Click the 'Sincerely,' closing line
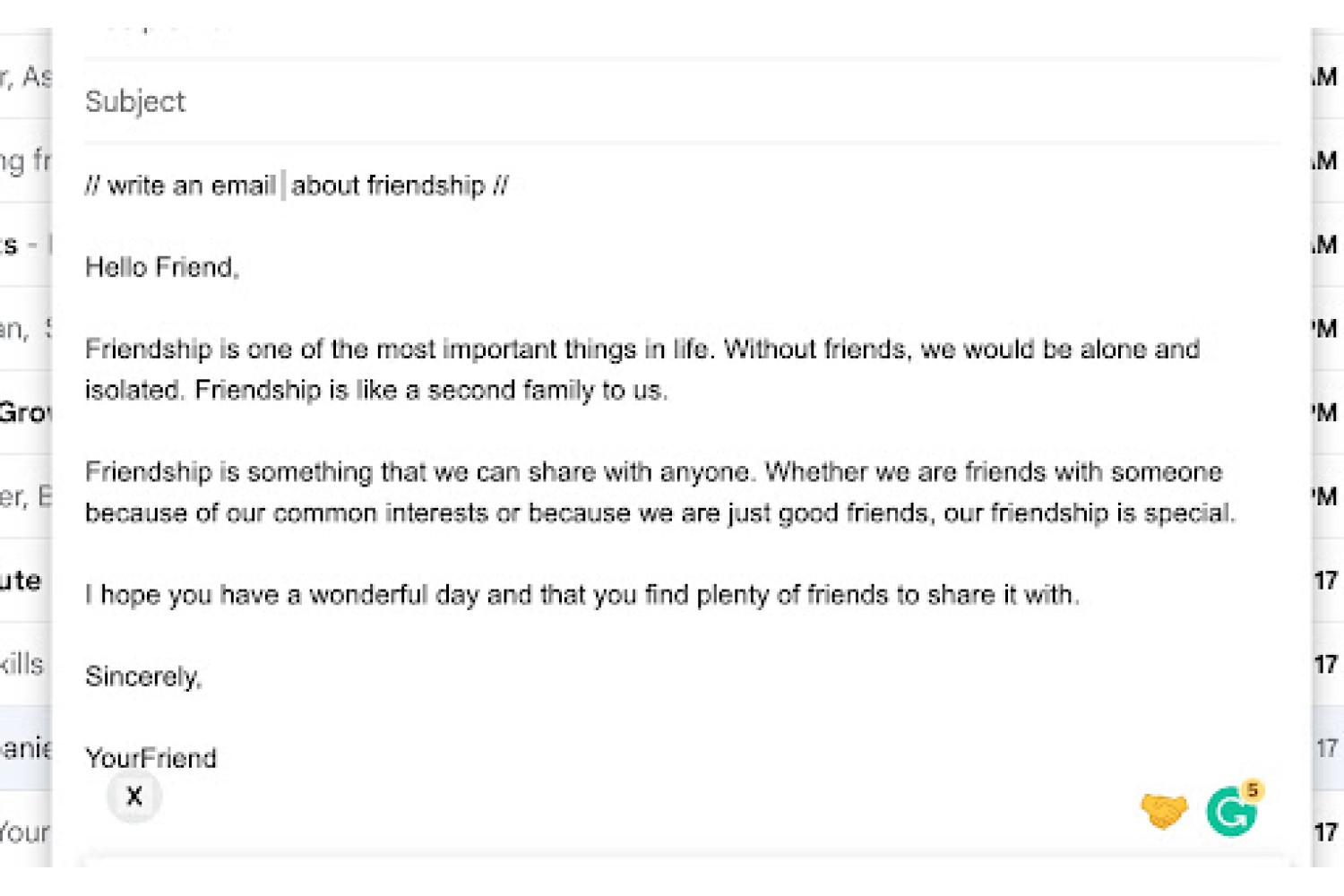Viewport: 1344px width, 896px height. point(143,676)
